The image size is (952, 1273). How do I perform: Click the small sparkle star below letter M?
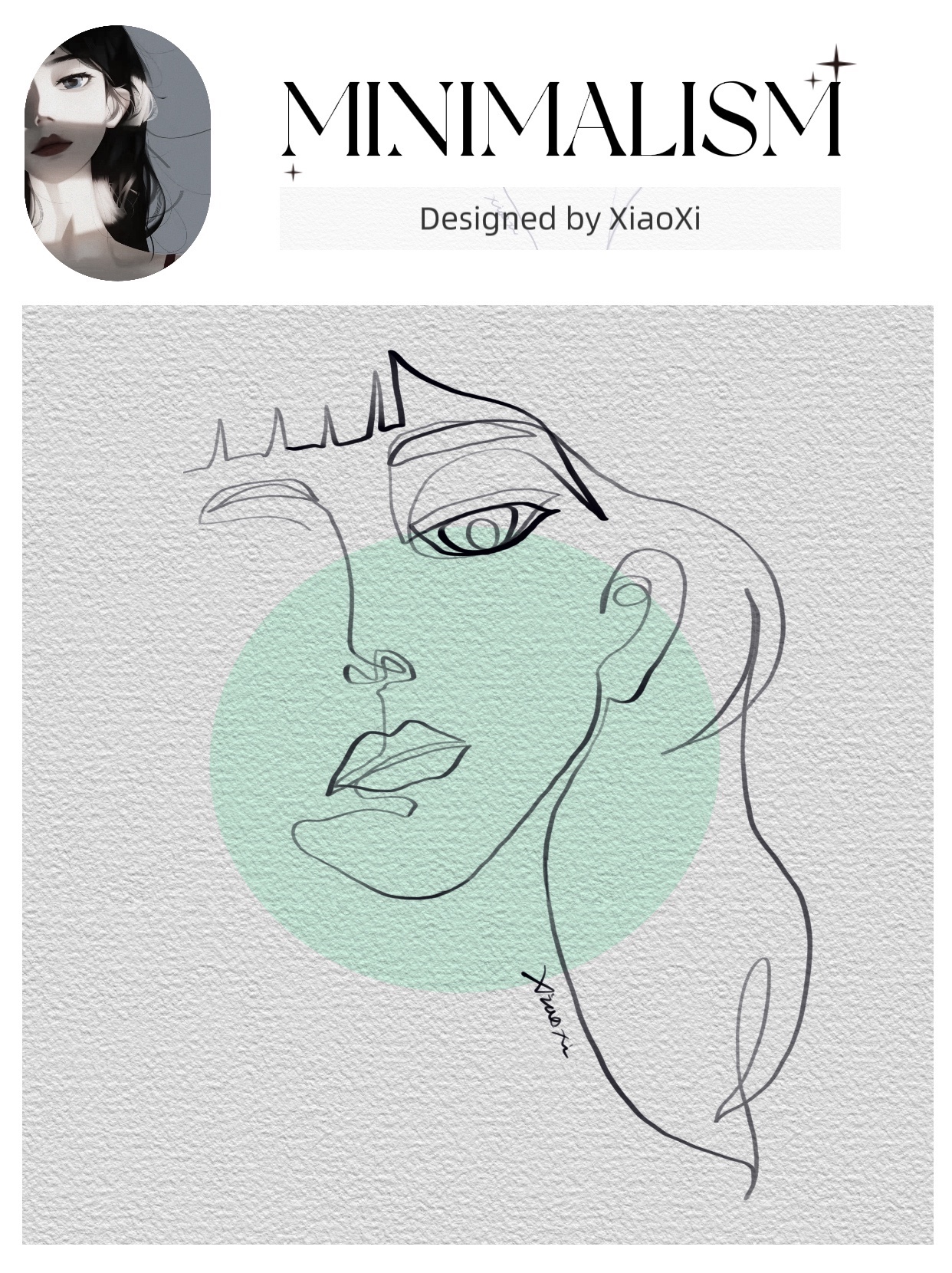[292, 172]
